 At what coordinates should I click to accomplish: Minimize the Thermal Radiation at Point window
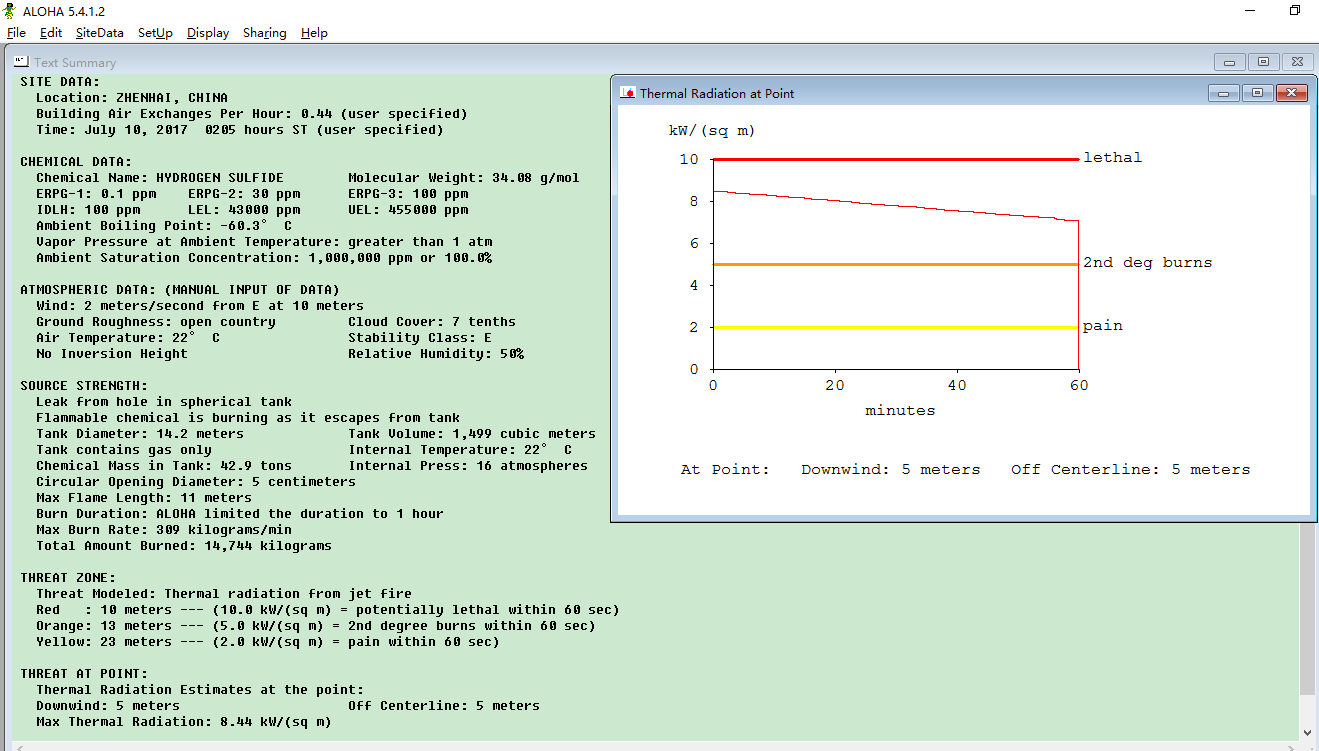[x=1224, y=93]
